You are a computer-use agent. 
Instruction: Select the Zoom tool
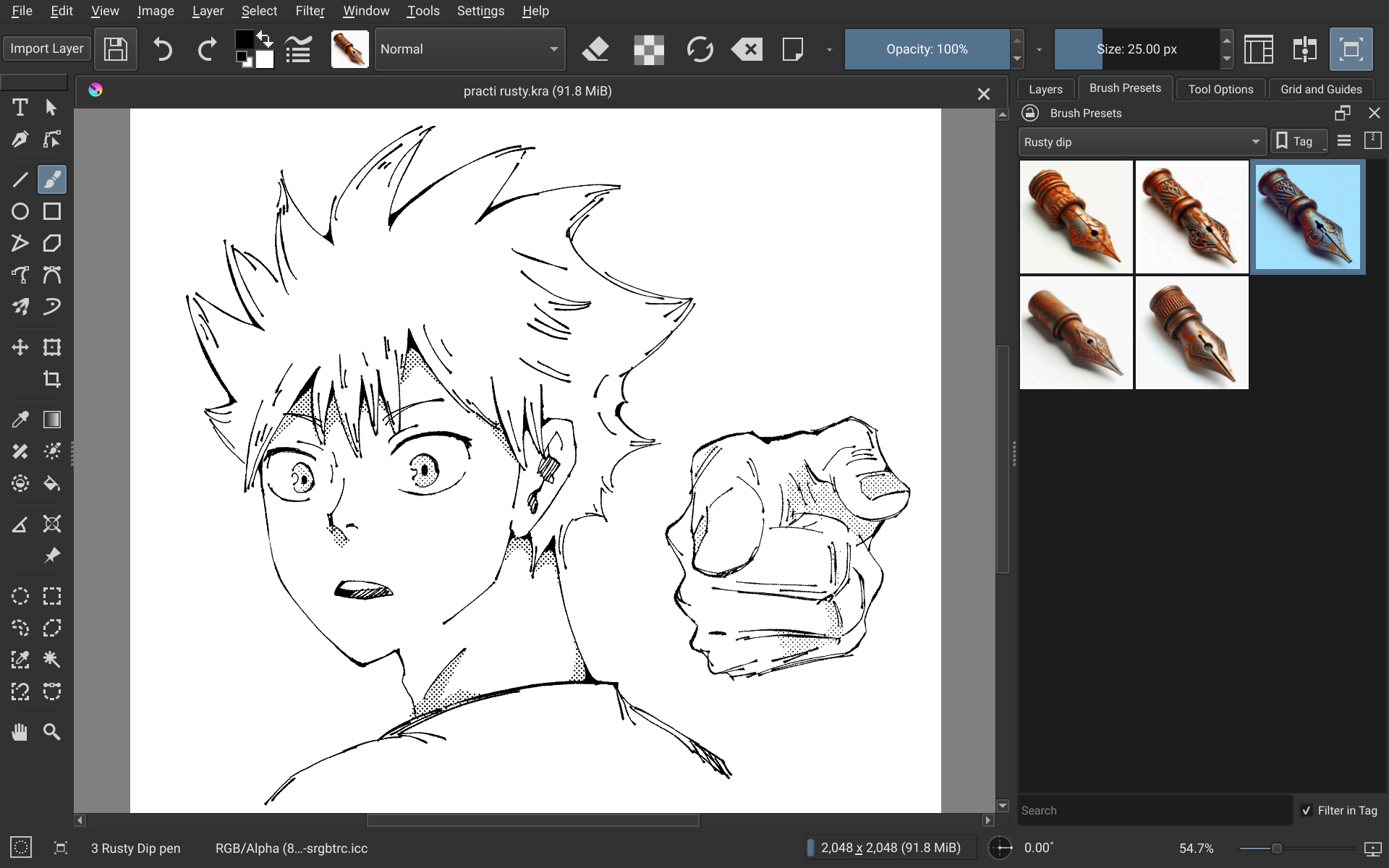click(51, 732)
